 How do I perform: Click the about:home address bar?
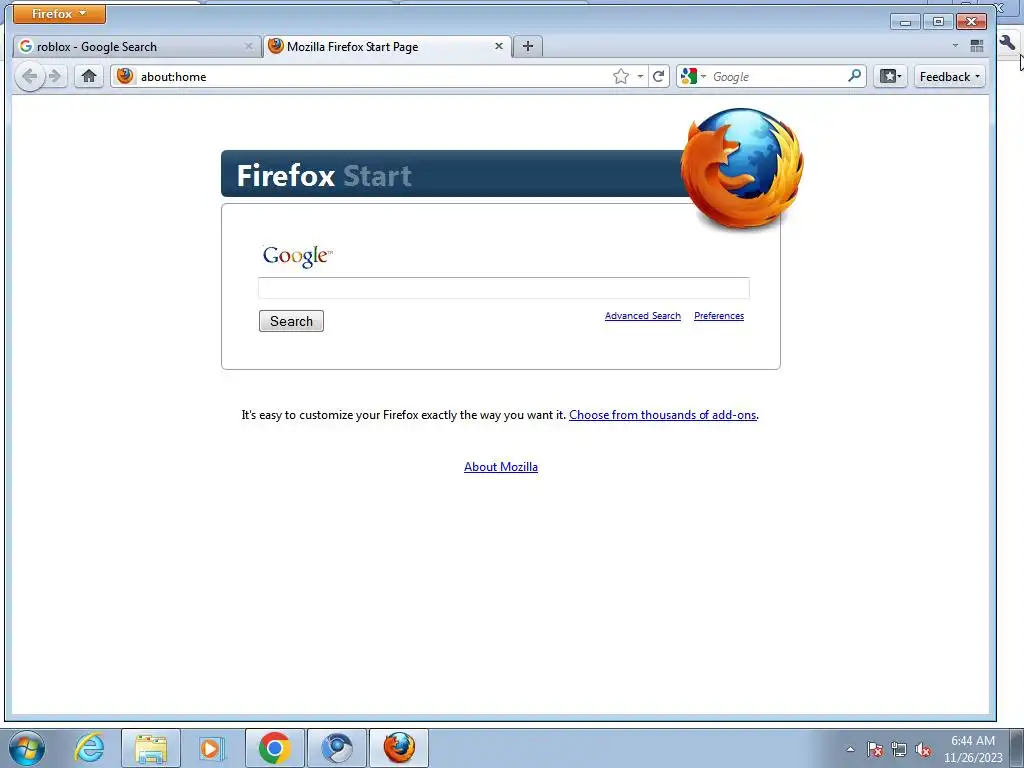pyautogui.click(x=372, y=76)
